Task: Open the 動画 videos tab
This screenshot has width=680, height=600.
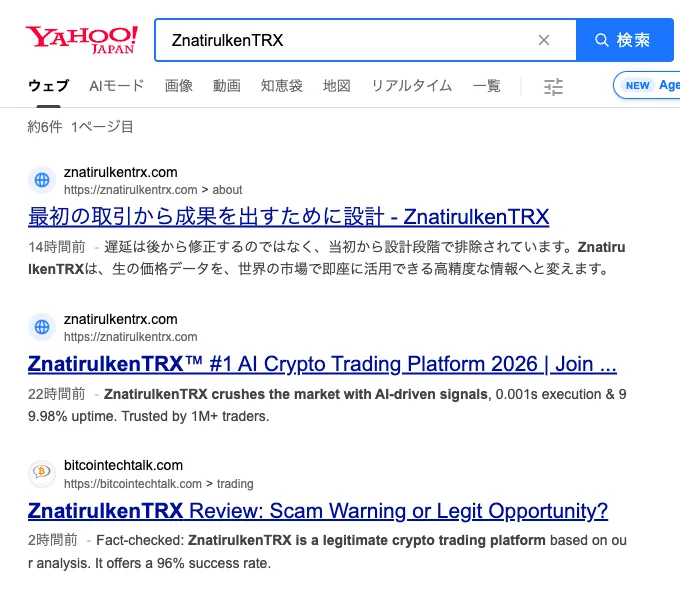Action: point(227,86)
